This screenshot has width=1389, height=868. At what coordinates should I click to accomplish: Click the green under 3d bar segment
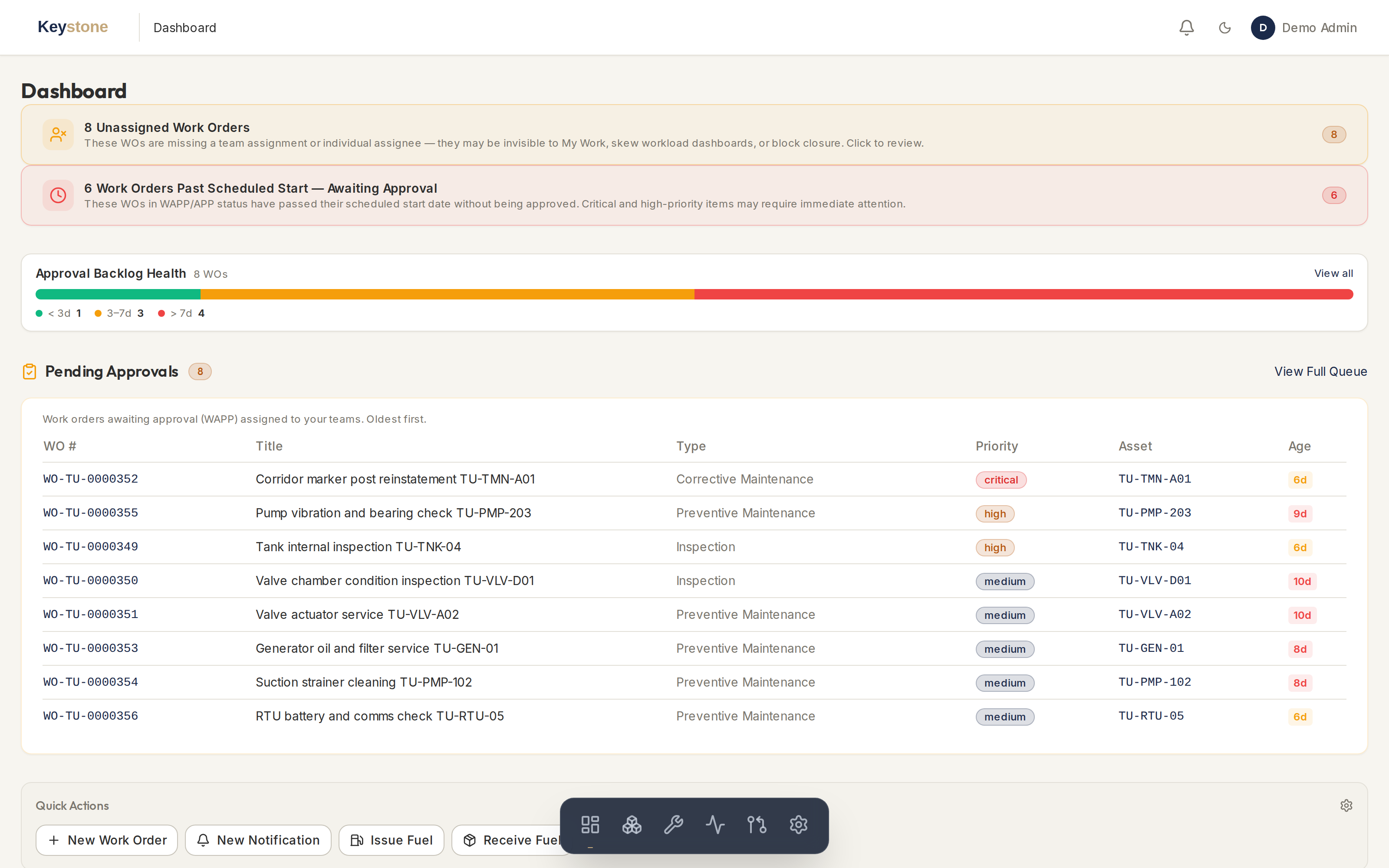[x=118, y=295]
